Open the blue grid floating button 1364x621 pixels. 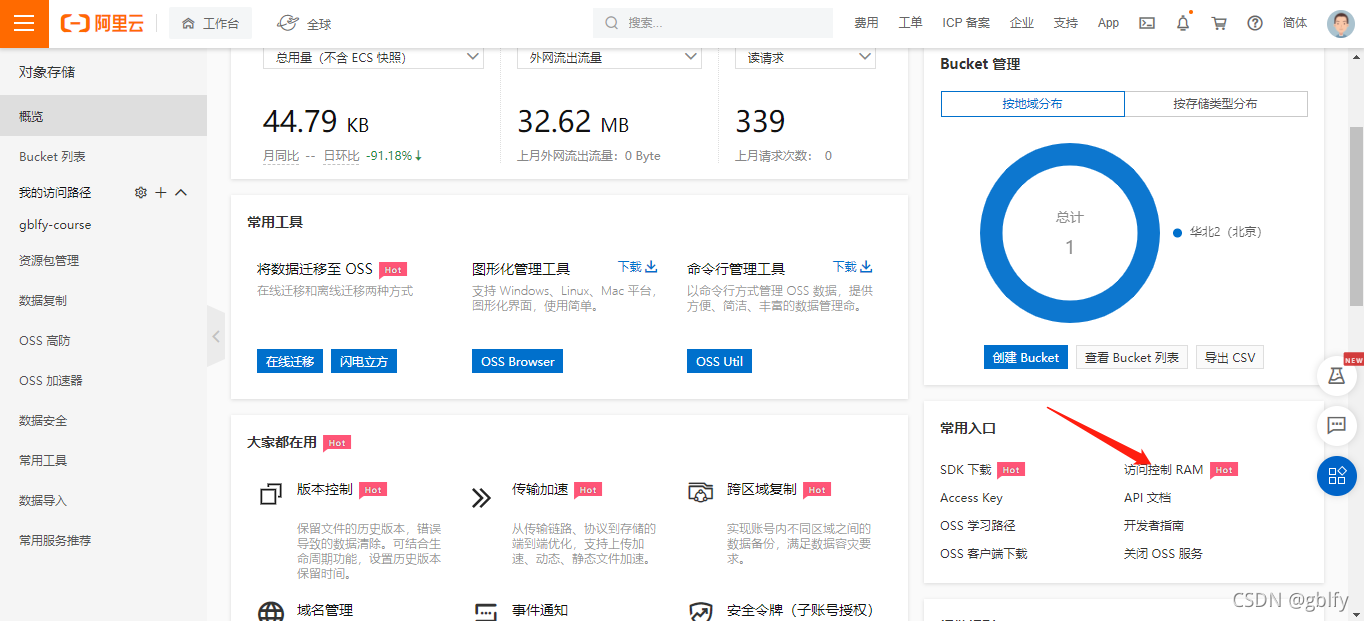1337,476
